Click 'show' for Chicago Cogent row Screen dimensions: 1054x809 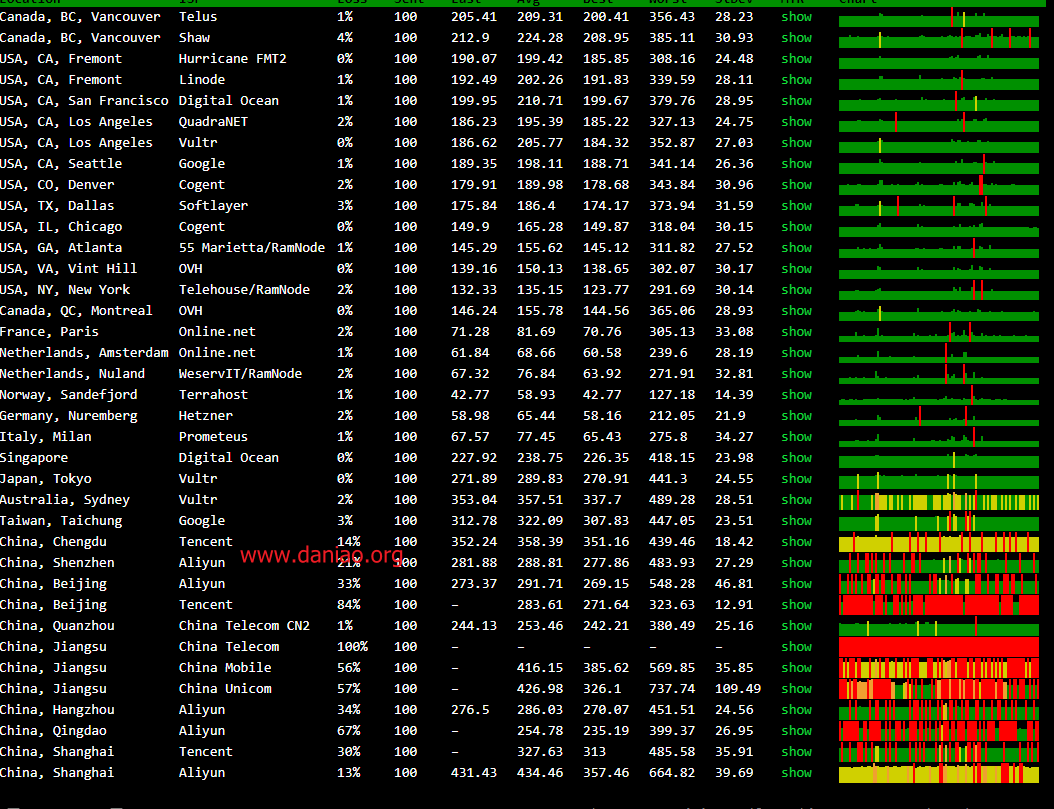(797, 226)
